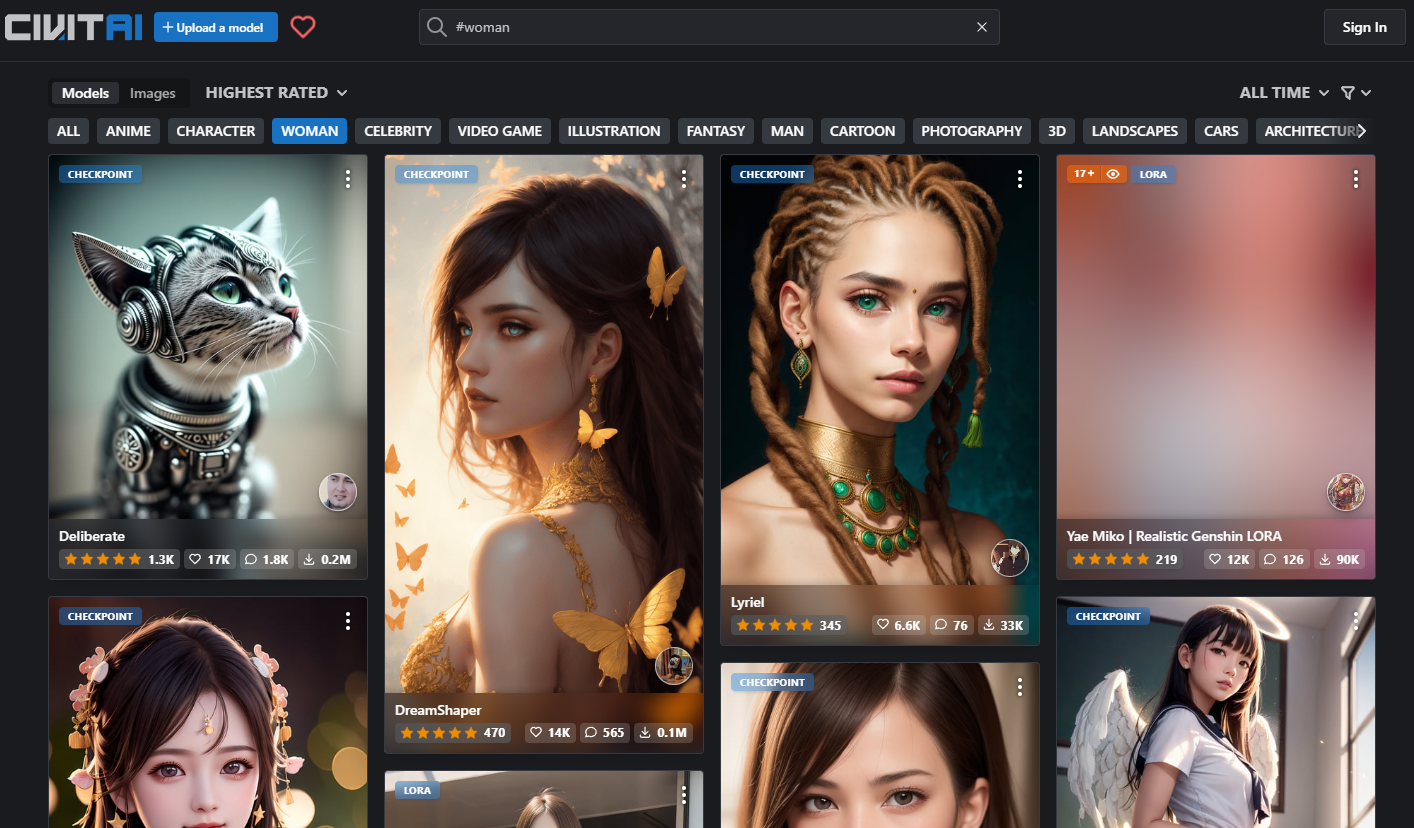Select the ALL category tag
1414x828 pixels.
[68, 131]
